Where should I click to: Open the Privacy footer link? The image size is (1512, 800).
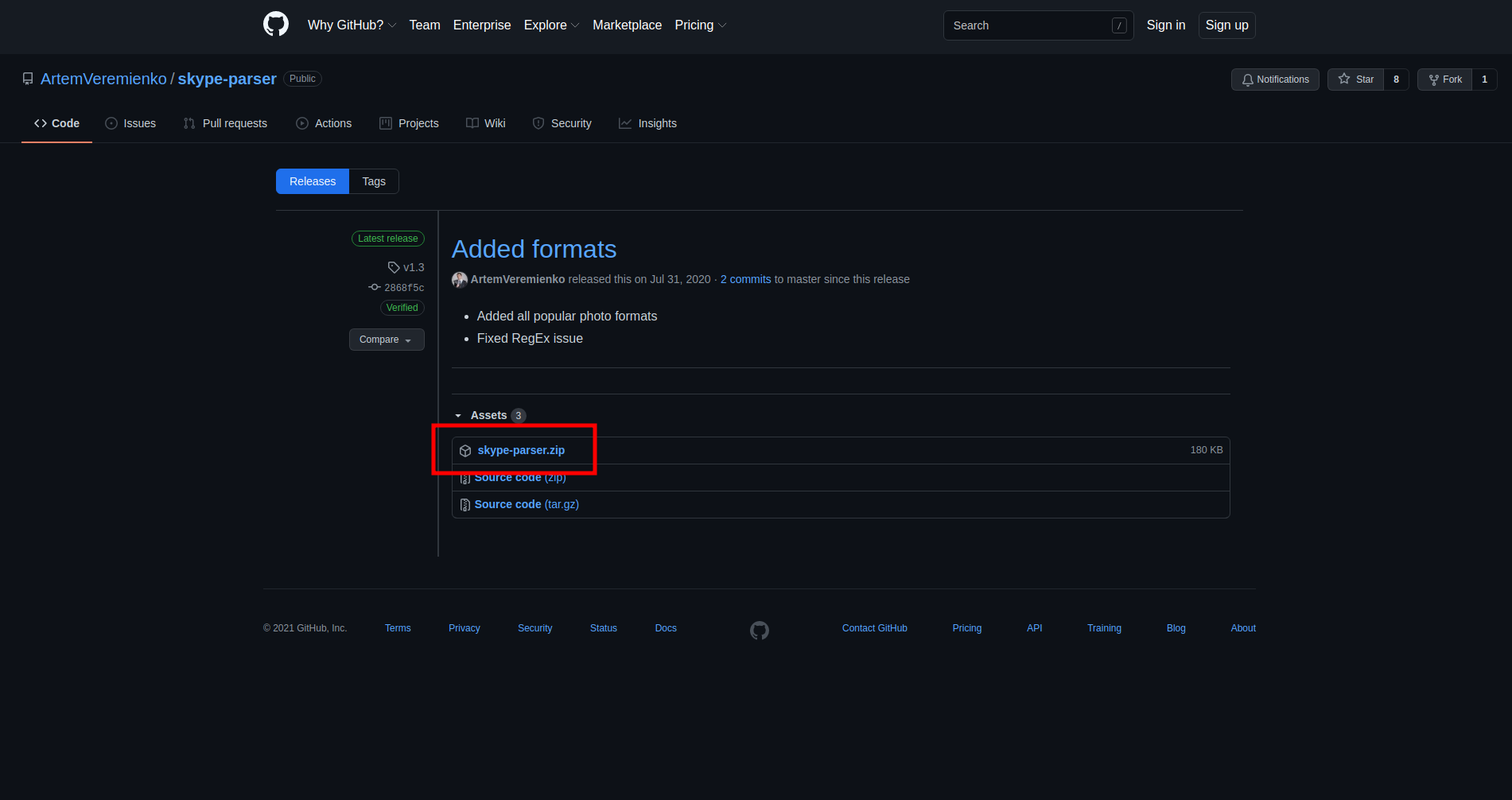[x=464, y=628]
